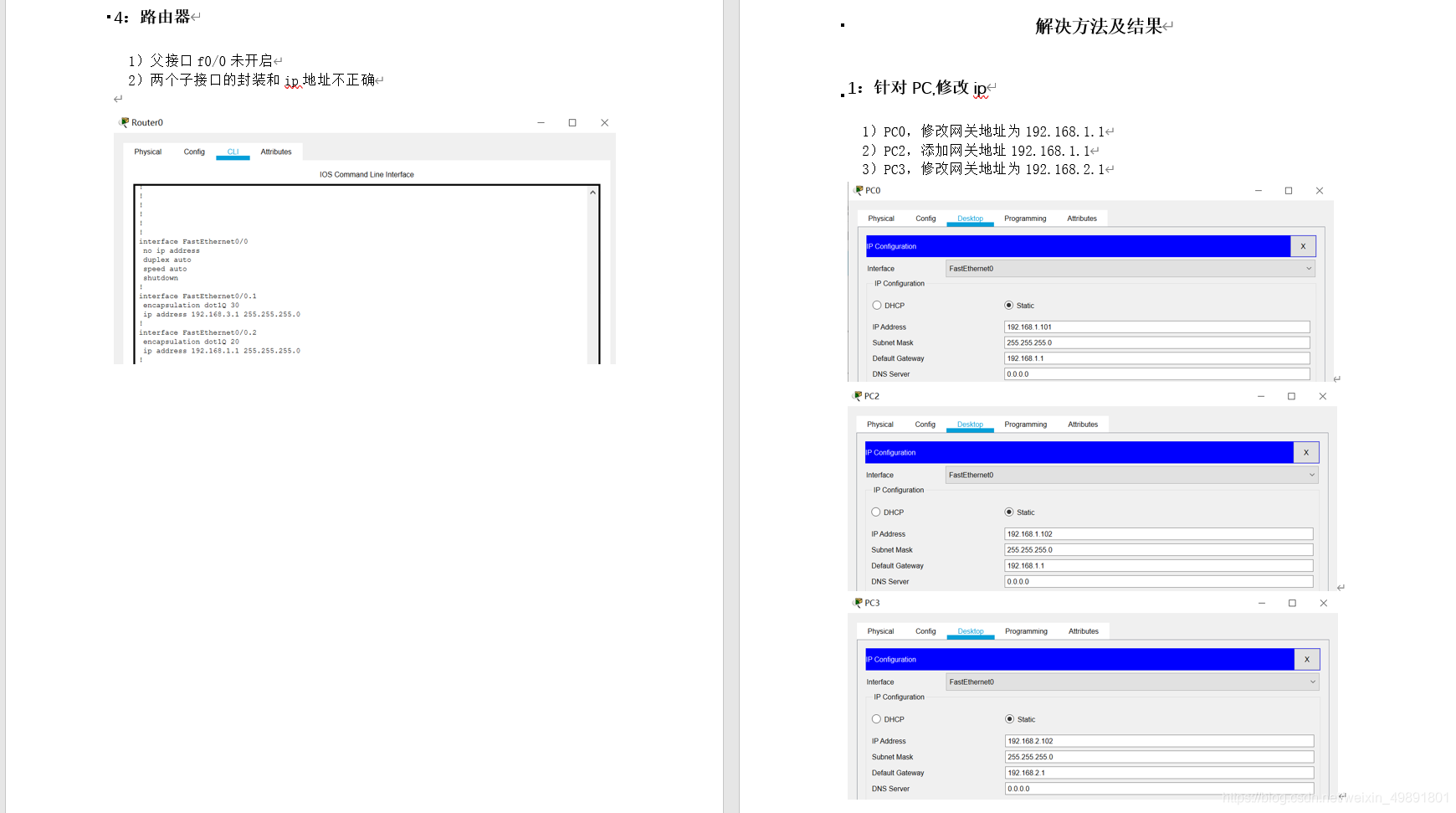This screenshot has width=1456, height=813.
Task: Minimize the PC2 window
Action: pos(1261,396)
